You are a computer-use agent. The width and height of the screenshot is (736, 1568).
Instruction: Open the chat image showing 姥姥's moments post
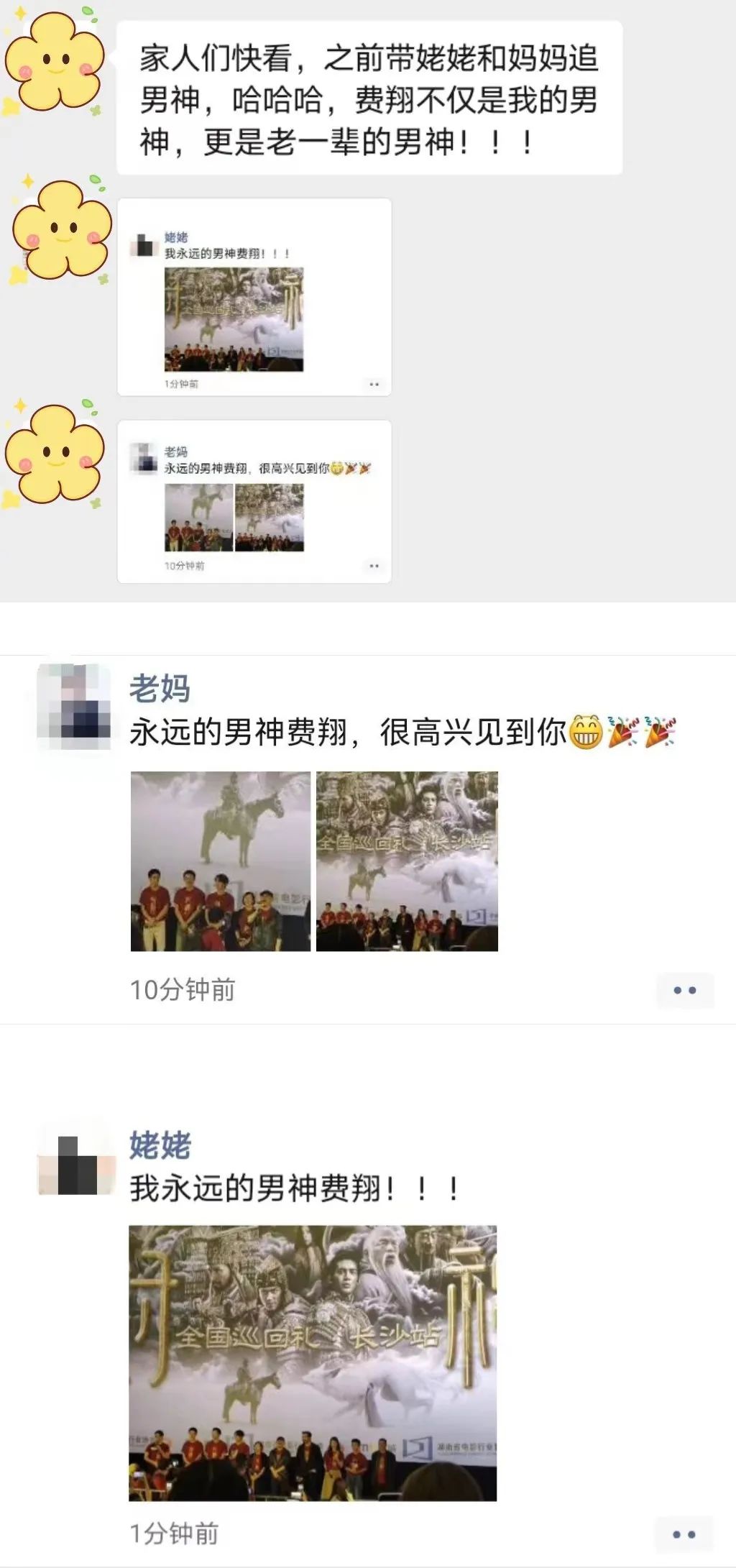point(254,297)
